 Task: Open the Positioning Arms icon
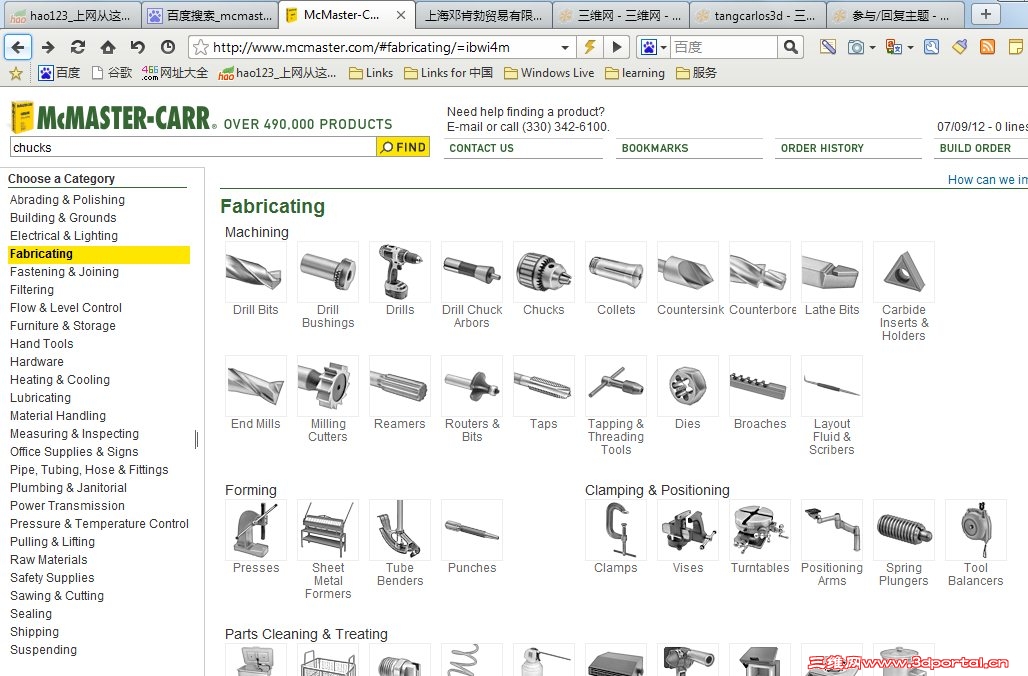click(x=832, y=530)
